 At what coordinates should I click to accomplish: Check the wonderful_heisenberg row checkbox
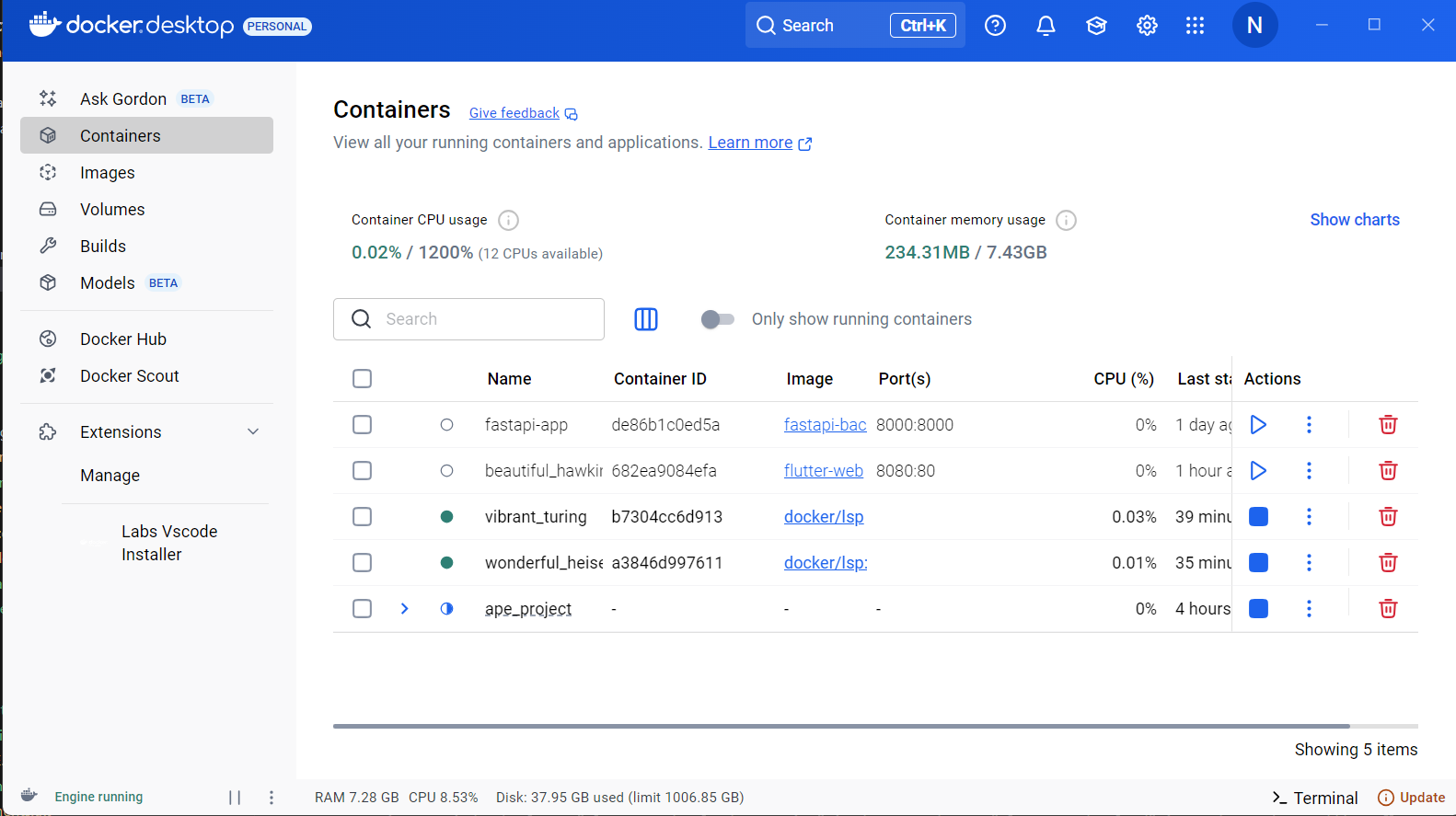pos(363,562)
